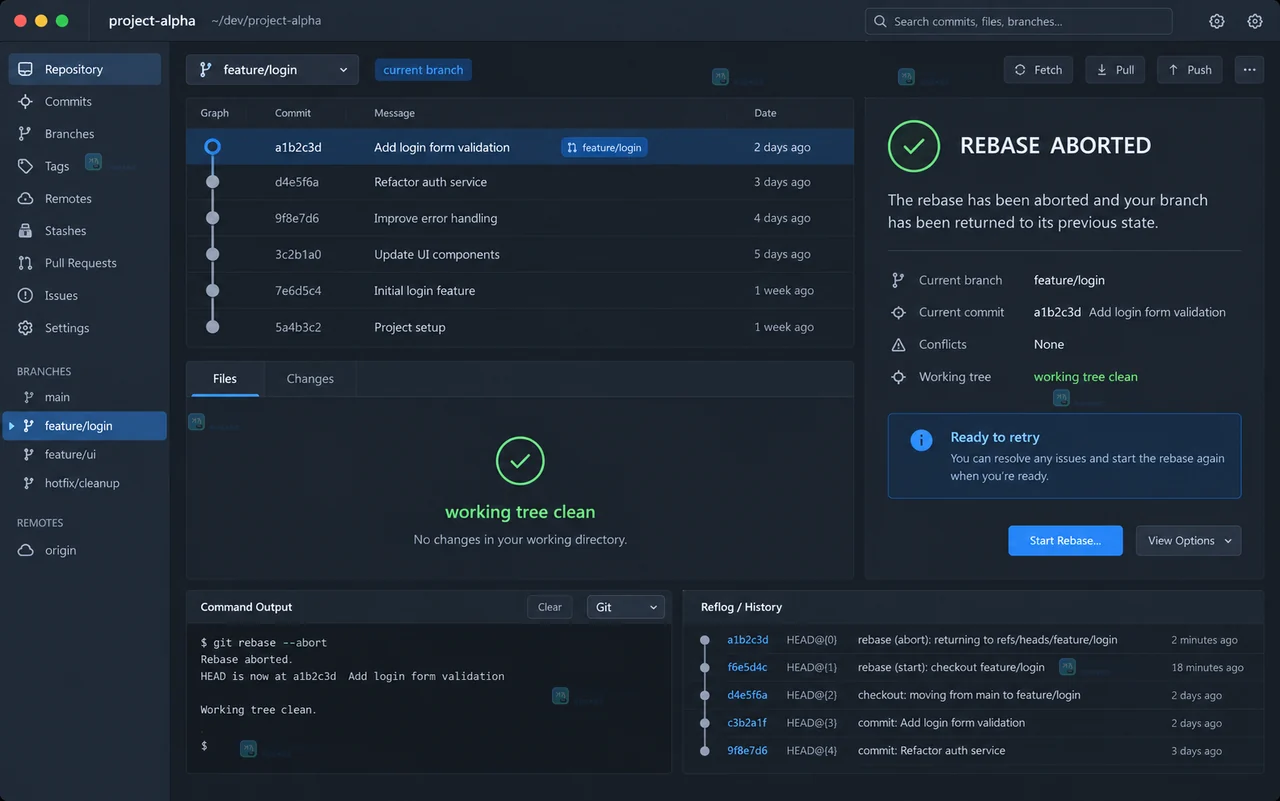Open the three-dots more actions menu
Screen dimensions: 1280x801
pyautogui.click(x=1248, y=70)
